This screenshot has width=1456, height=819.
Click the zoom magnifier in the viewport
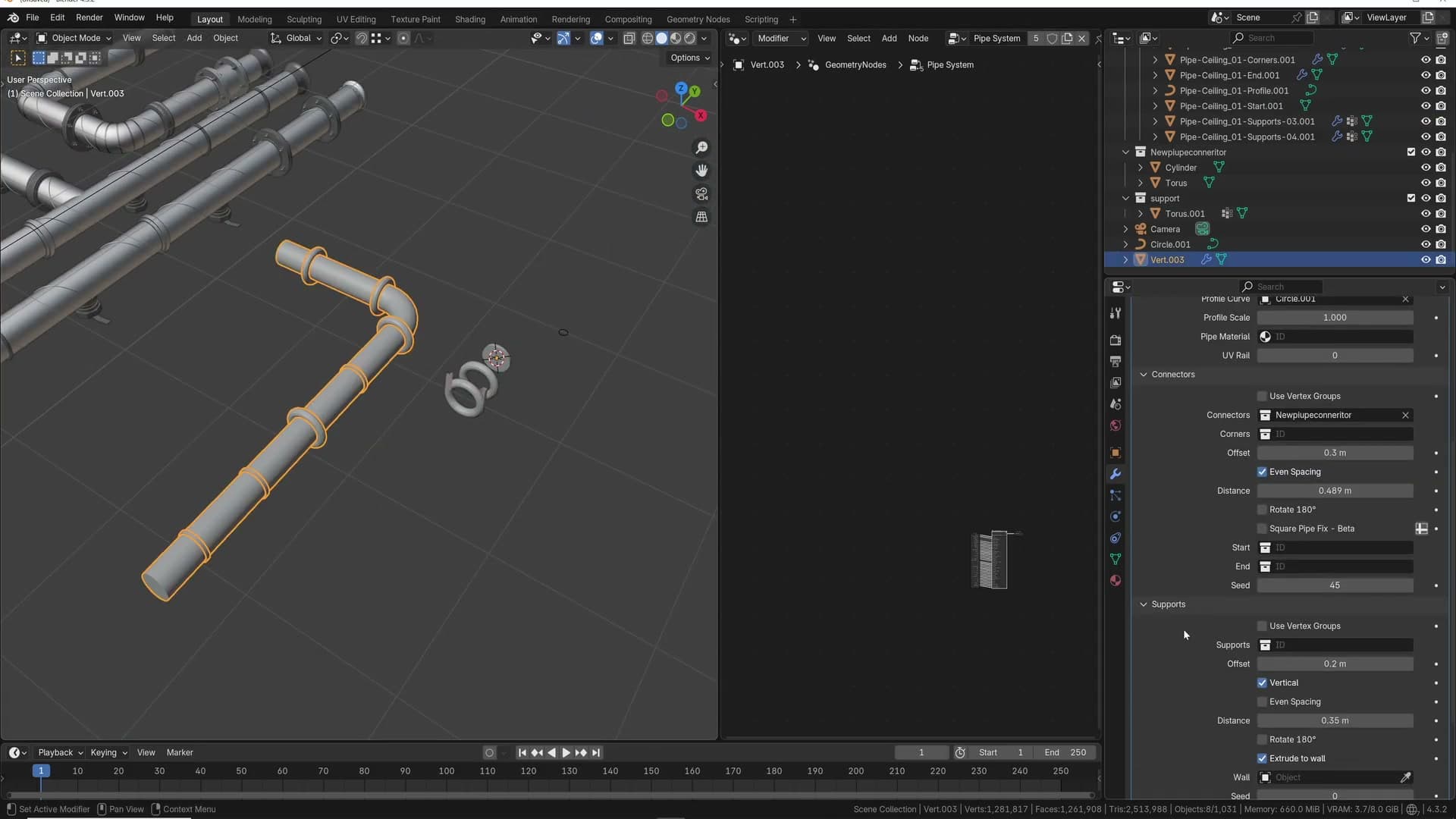[x=701, y=147]
